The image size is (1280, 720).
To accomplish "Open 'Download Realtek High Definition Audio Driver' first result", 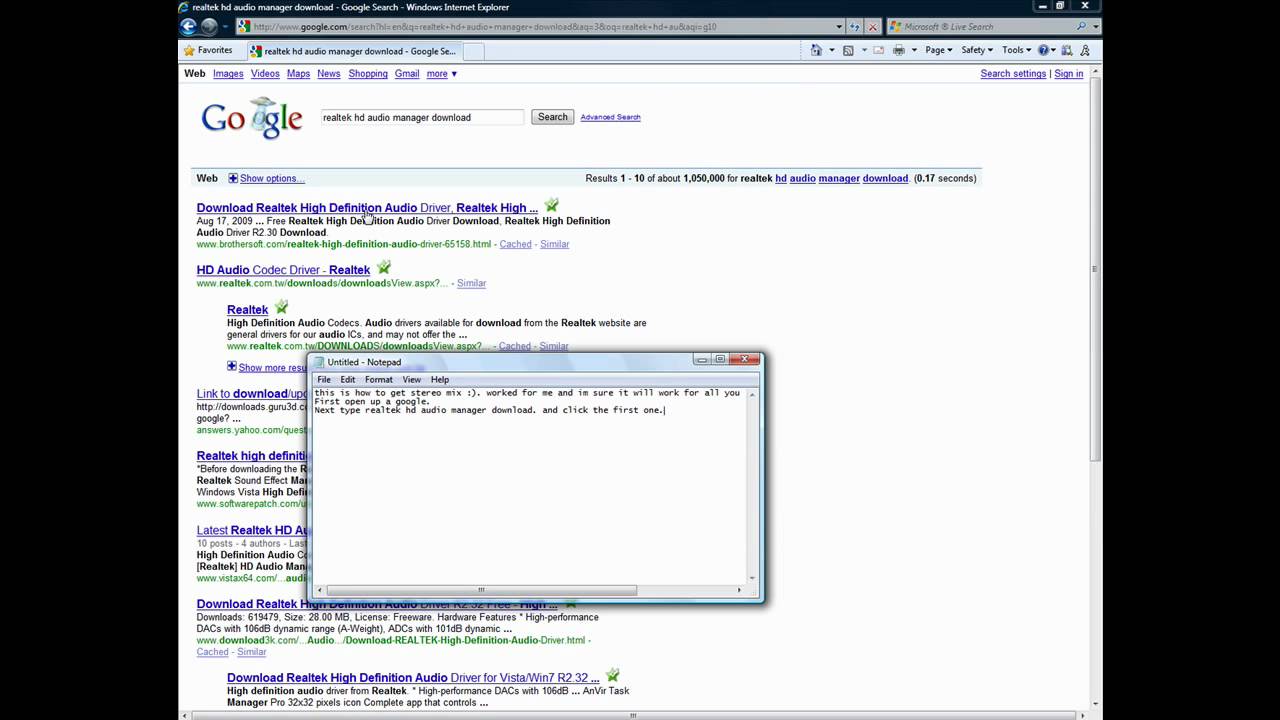I will pyautogui.click(x=367, y=208).
